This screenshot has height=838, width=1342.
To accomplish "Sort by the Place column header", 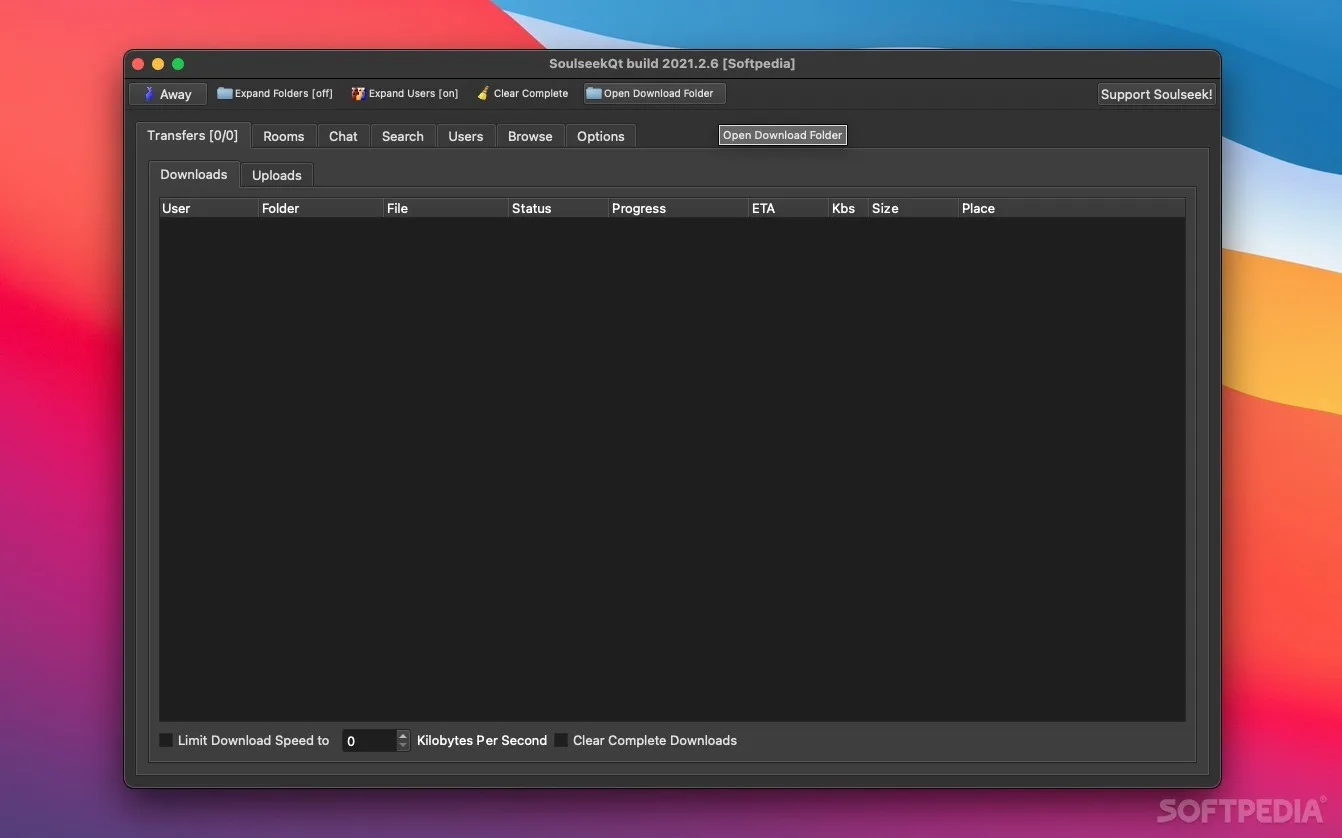I will click(1072, 208).
